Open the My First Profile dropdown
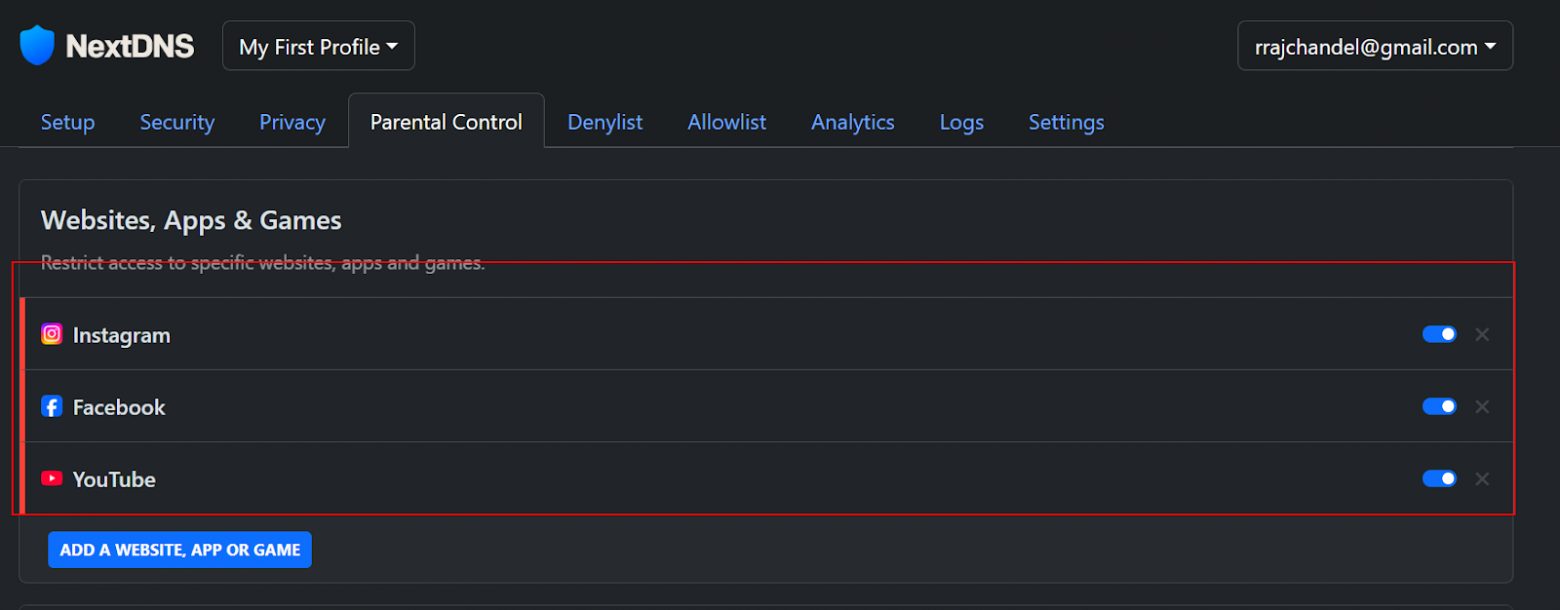Image resolution: width=1560 pixels, height=610 pixels. (x=318, y=47)
